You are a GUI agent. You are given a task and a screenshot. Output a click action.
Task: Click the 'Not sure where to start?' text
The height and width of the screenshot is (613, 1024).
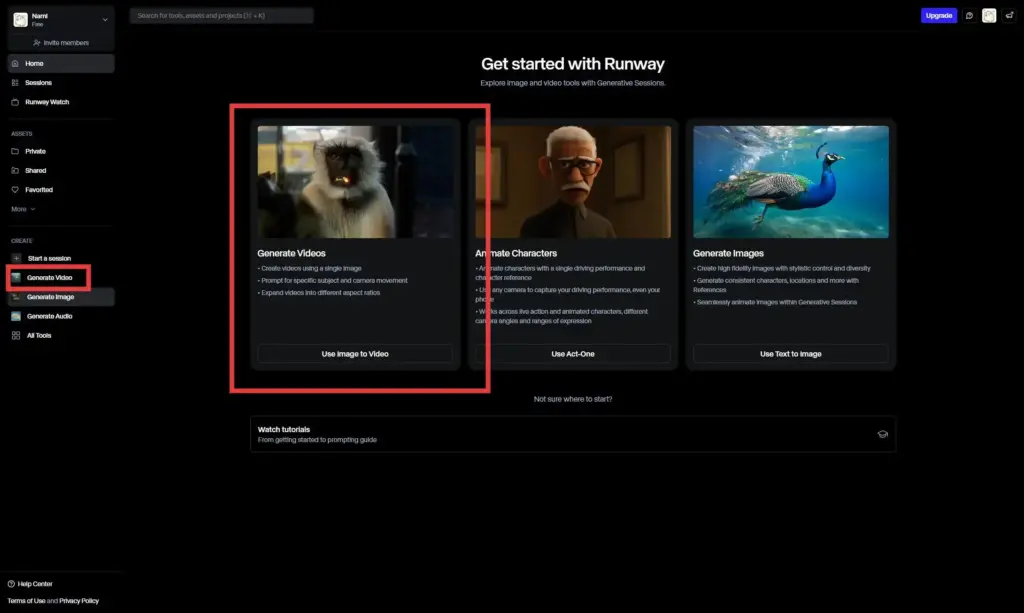tap(573, 399)
